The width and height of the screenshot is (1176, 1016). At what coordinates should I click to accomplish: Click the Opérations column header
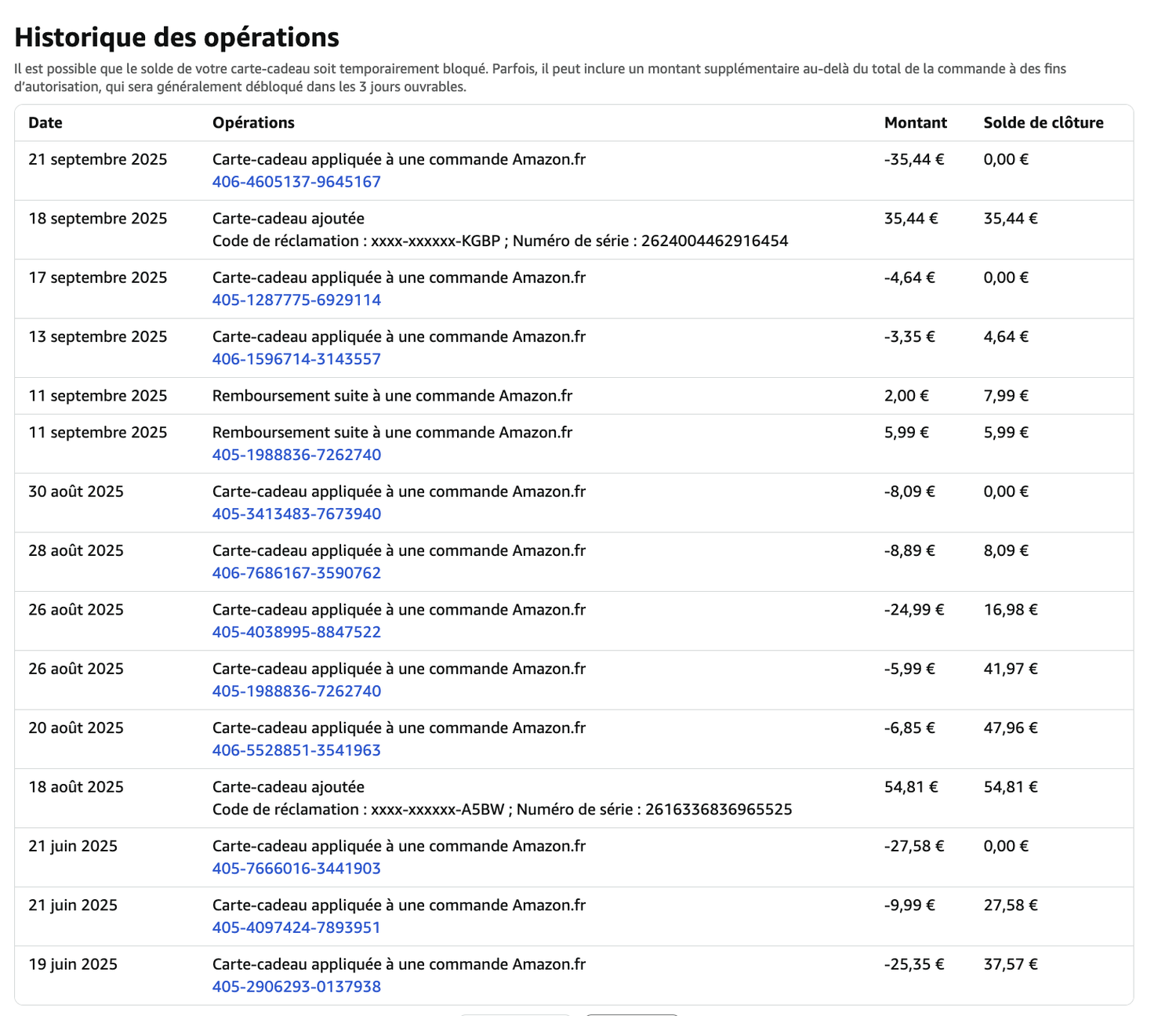click(x=253, y=123)
